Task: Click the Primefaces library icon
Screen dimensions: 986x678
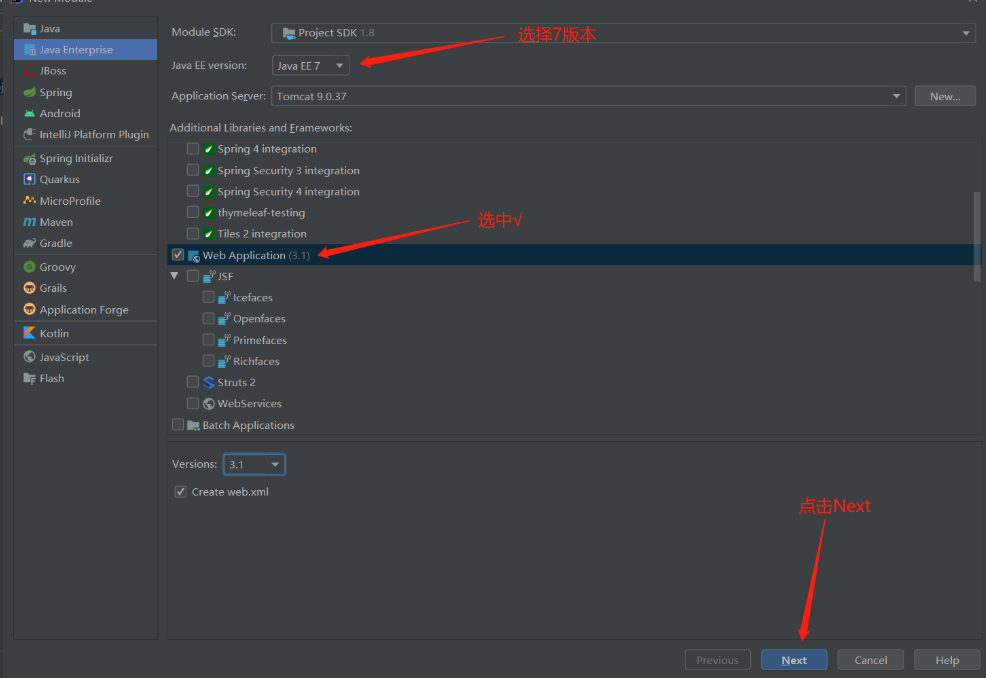Action: (x=224, y=340)
